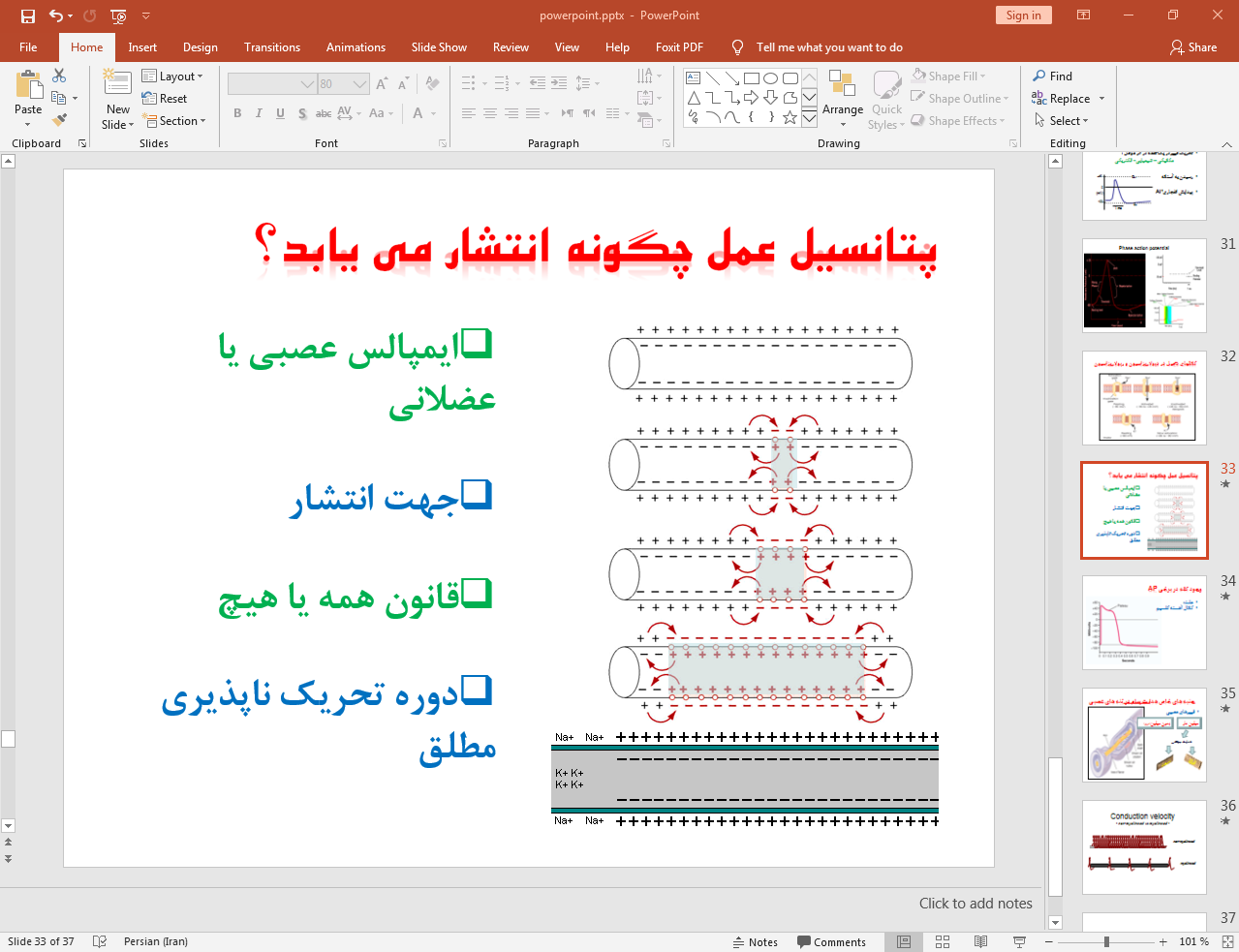Select the oval shape in gallery
Screen dimensions: 1239x952
tap(770, 78)
